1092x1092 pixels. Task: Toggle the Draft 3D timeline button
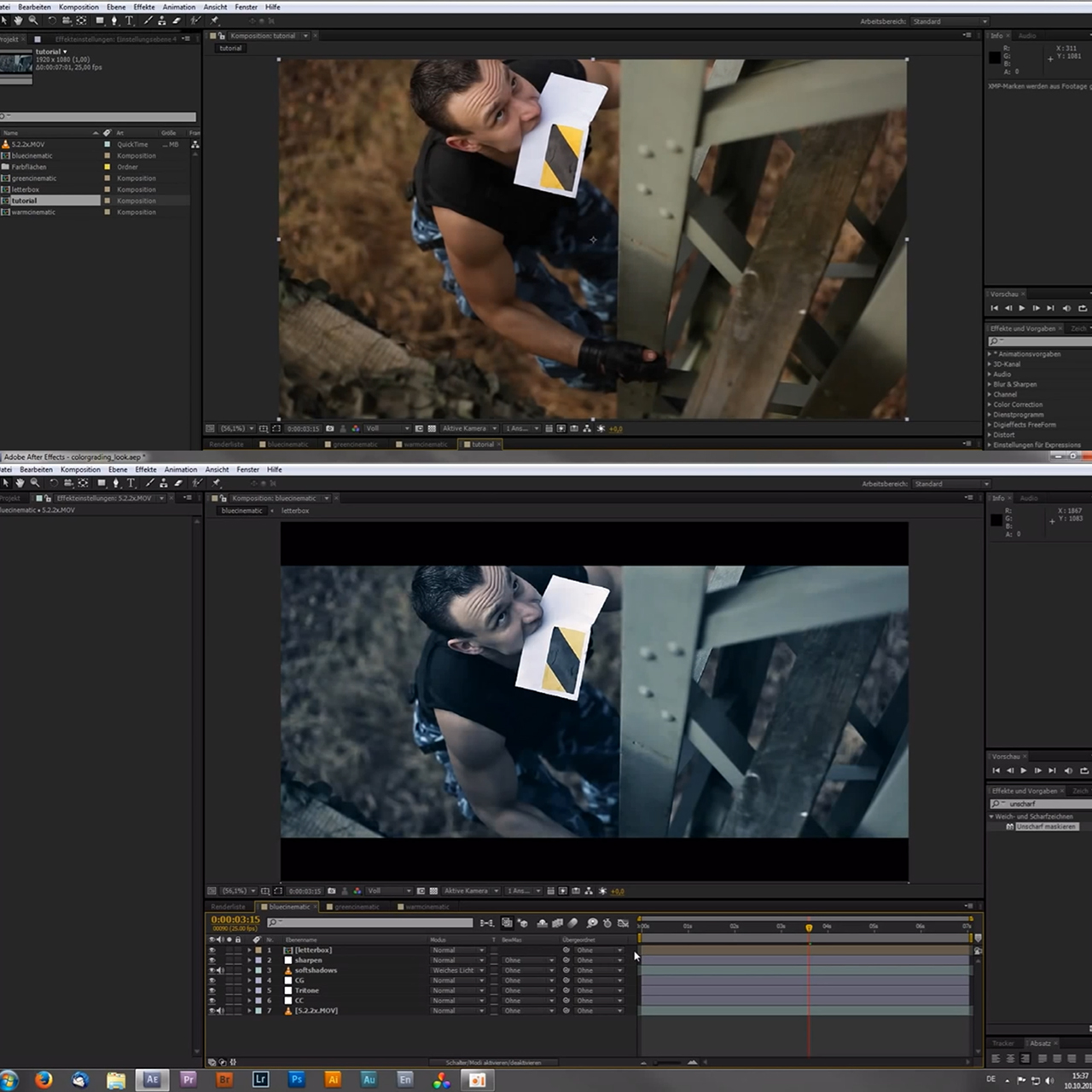tap(523, 923)
